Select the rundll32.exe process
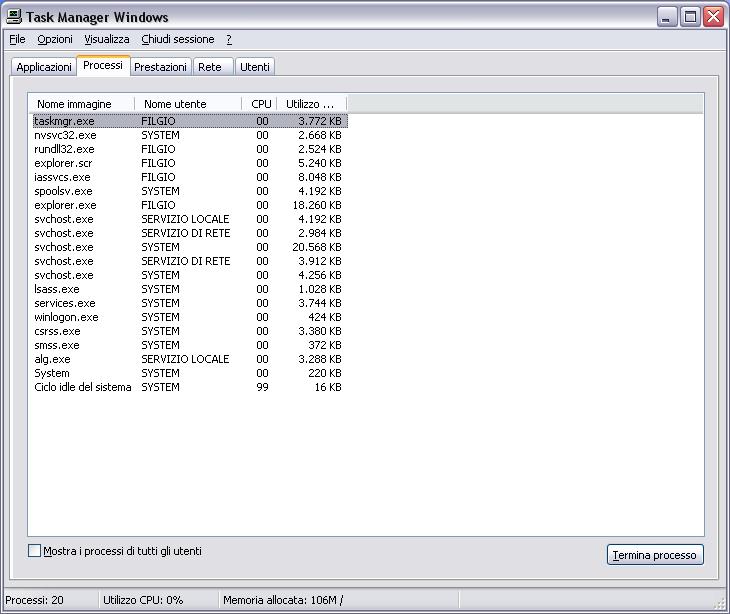730x614 pixels. pyautogui.click(x=190, y=149)
